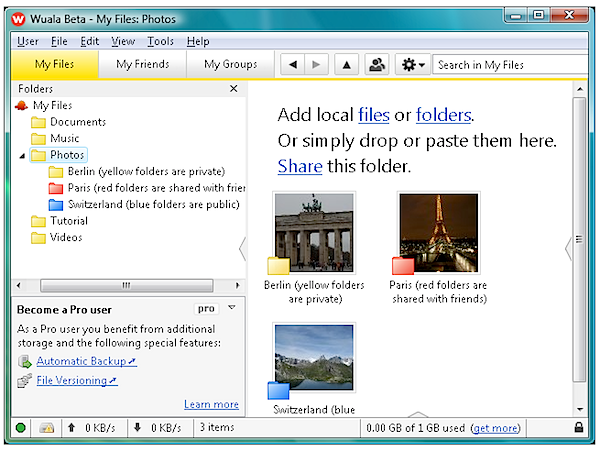The width and height of the screenshot is (600, 452).
Task: Click the folder tree scroll right arrow
Action: [x=238, y=286]
